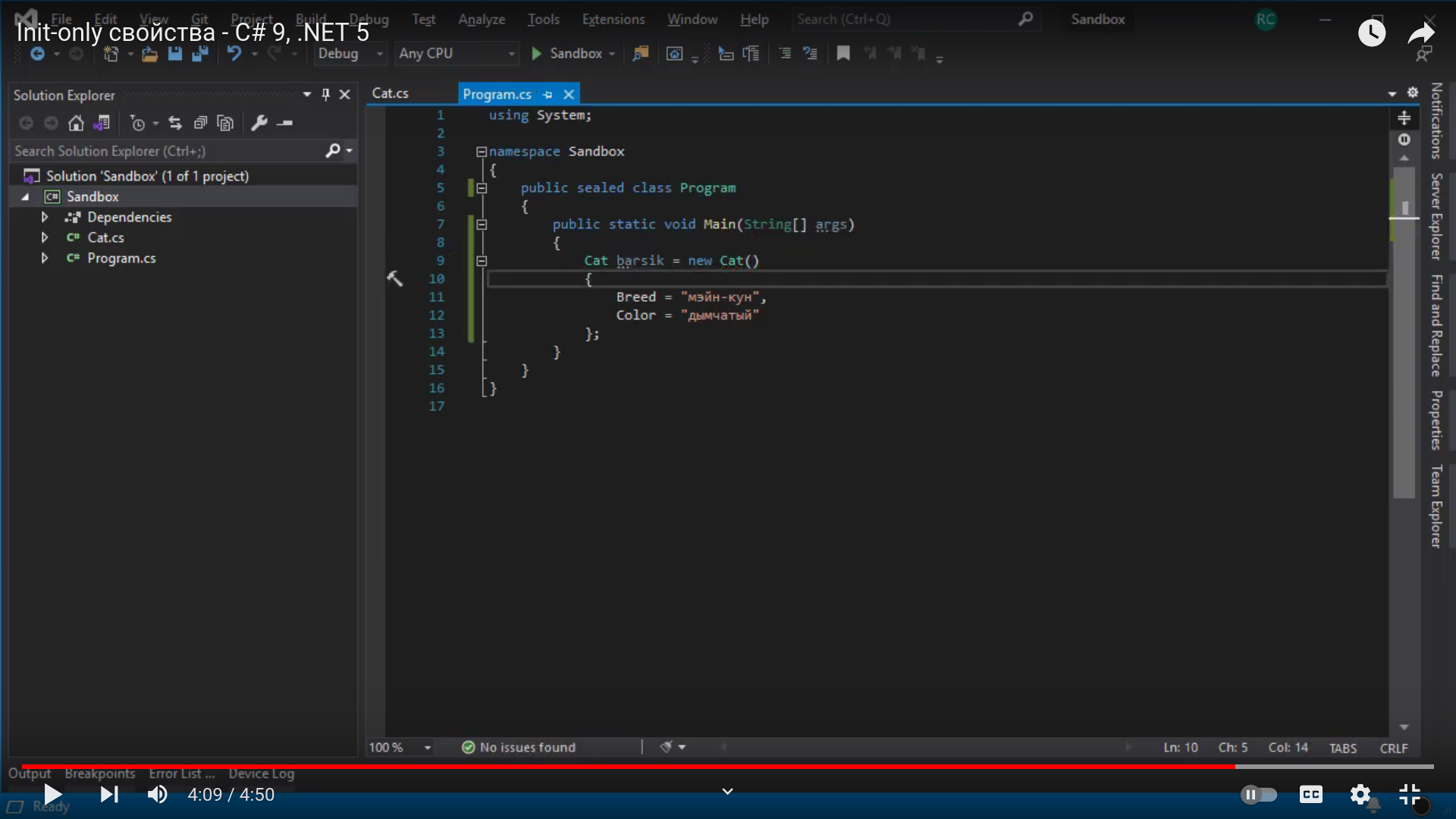Click the Save All toolbar icon
Screen dimensions: 1456x819
200,53
